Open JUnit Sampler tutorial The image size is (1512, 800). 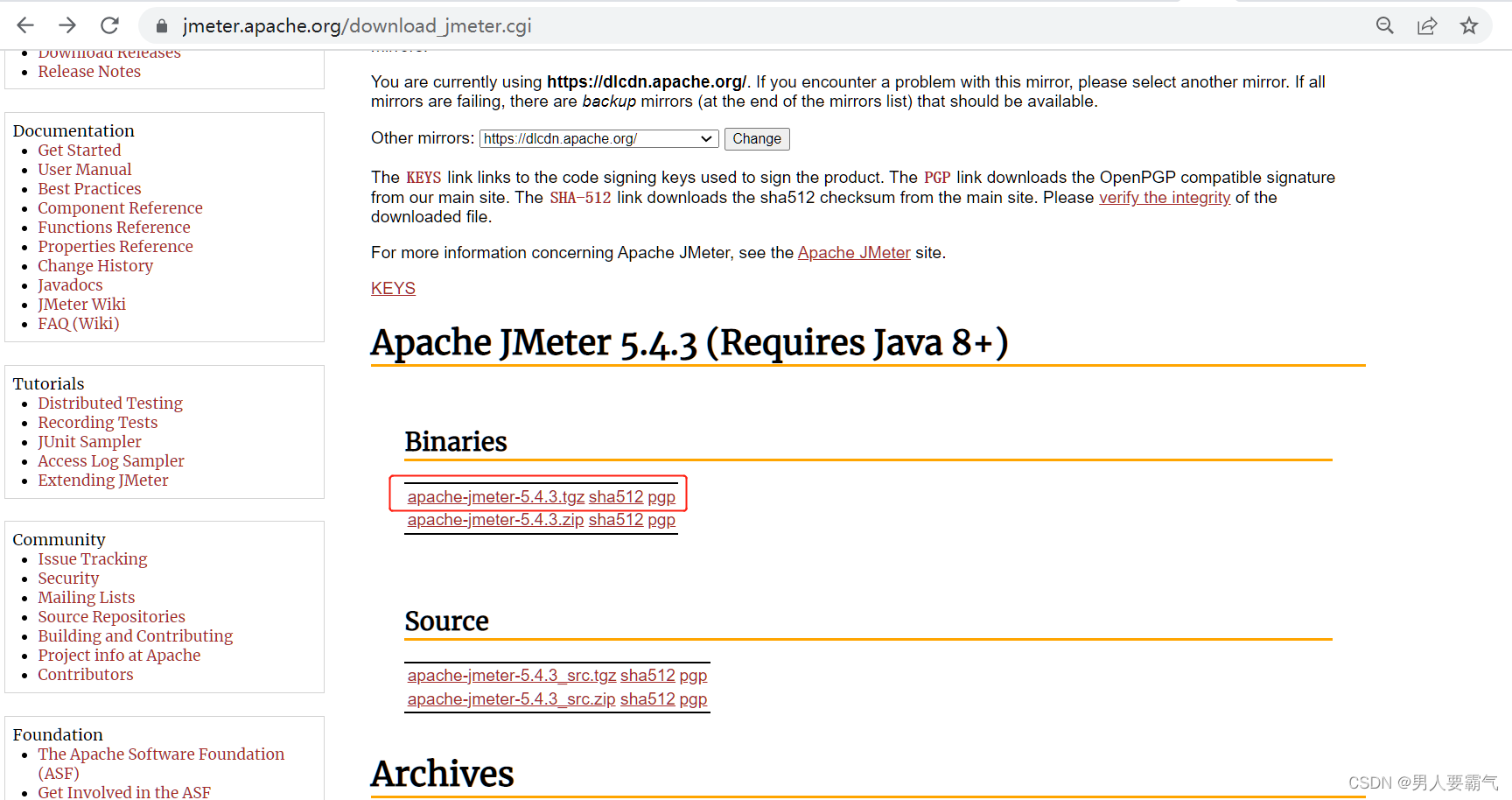click(89, 442)
